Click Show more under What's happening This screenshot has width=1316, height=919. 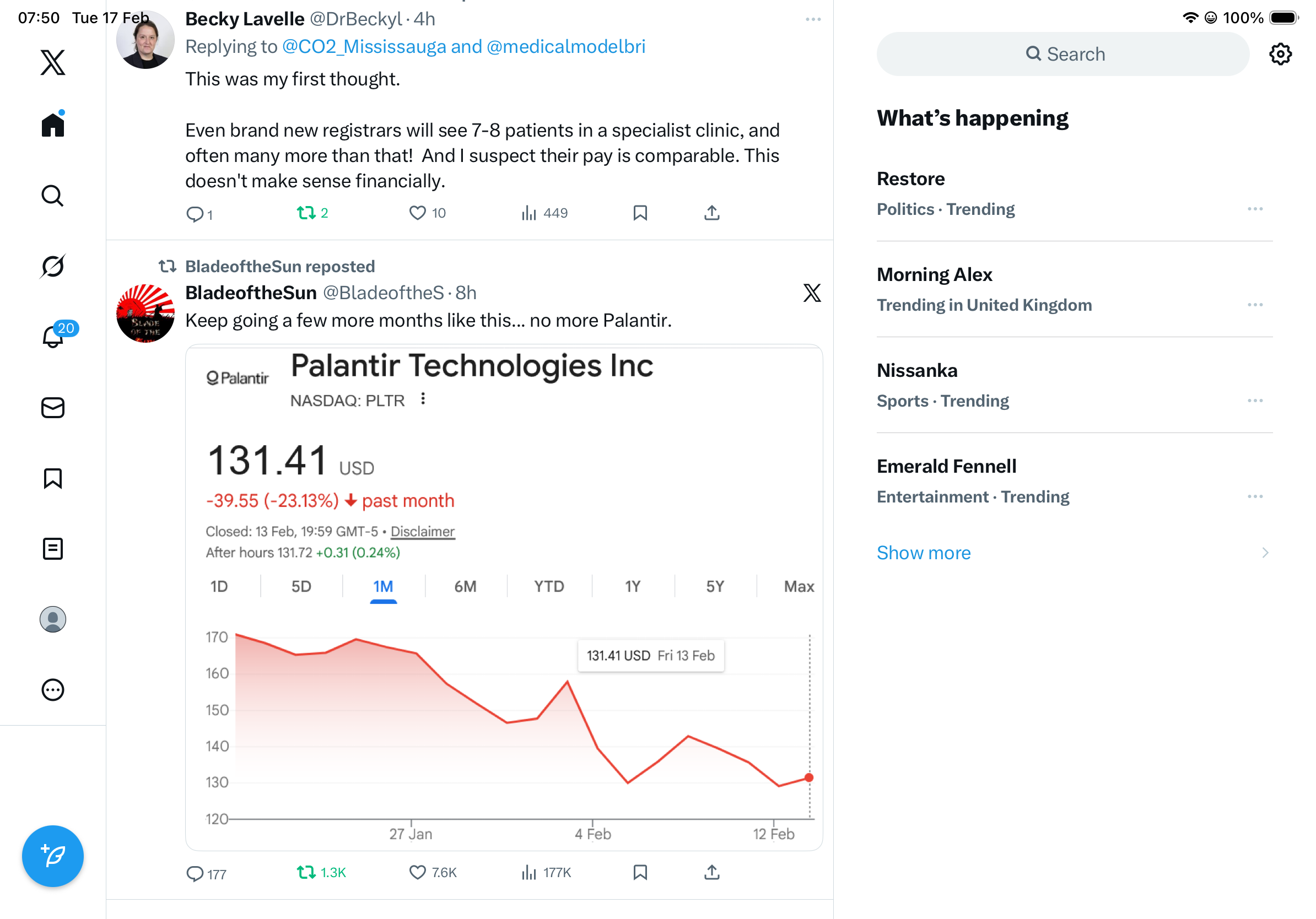924,553
